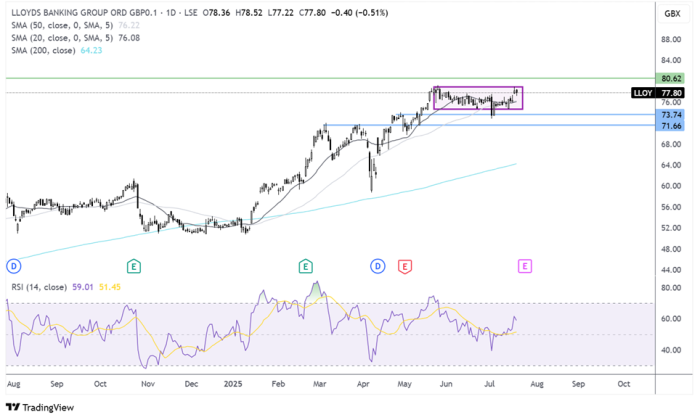Click the blue dividend D marker near August
This screenshot has width=700, height=420.
click(14, 265)
